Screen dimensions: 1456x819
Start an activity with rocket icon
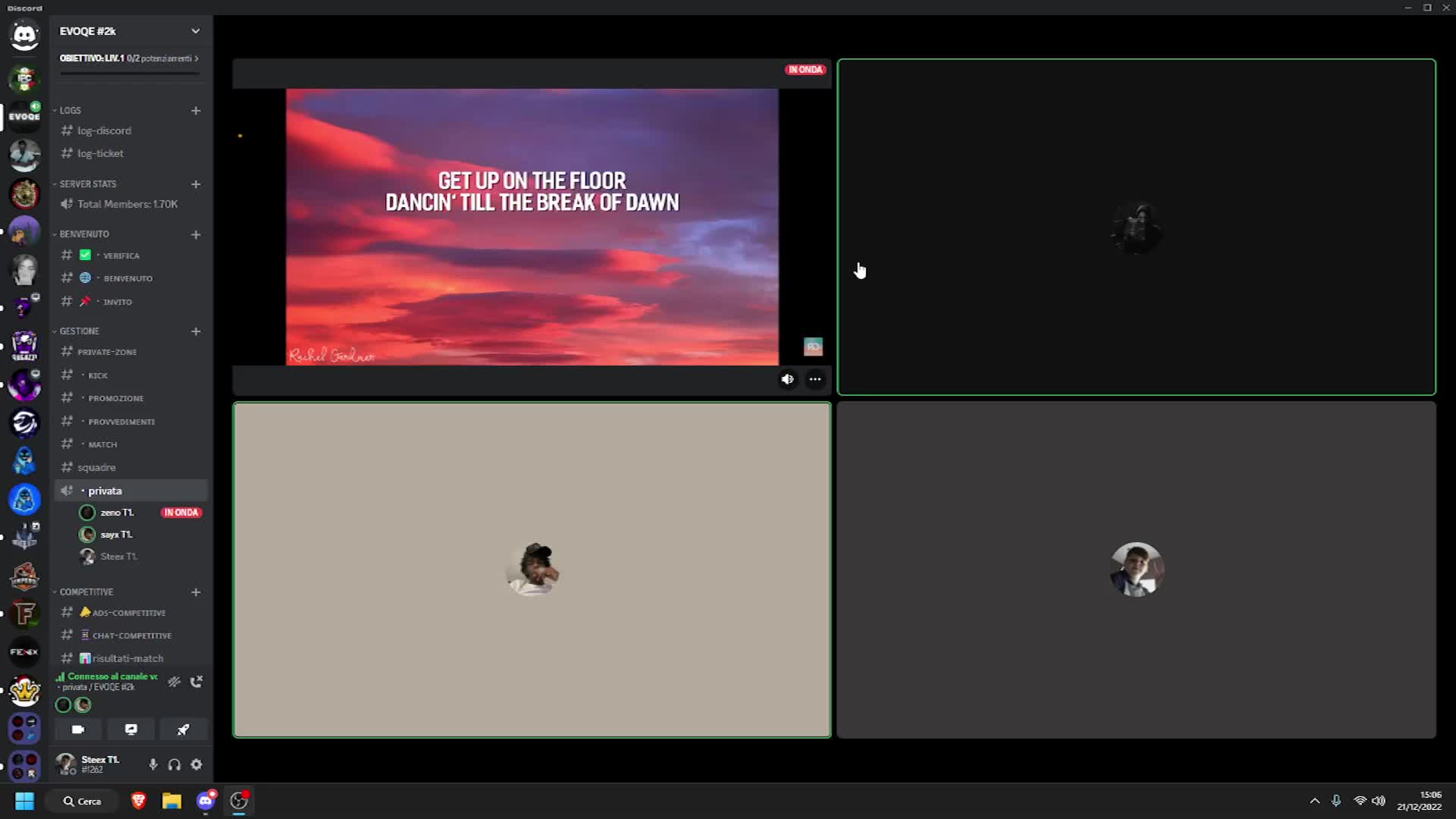point(183,730)
